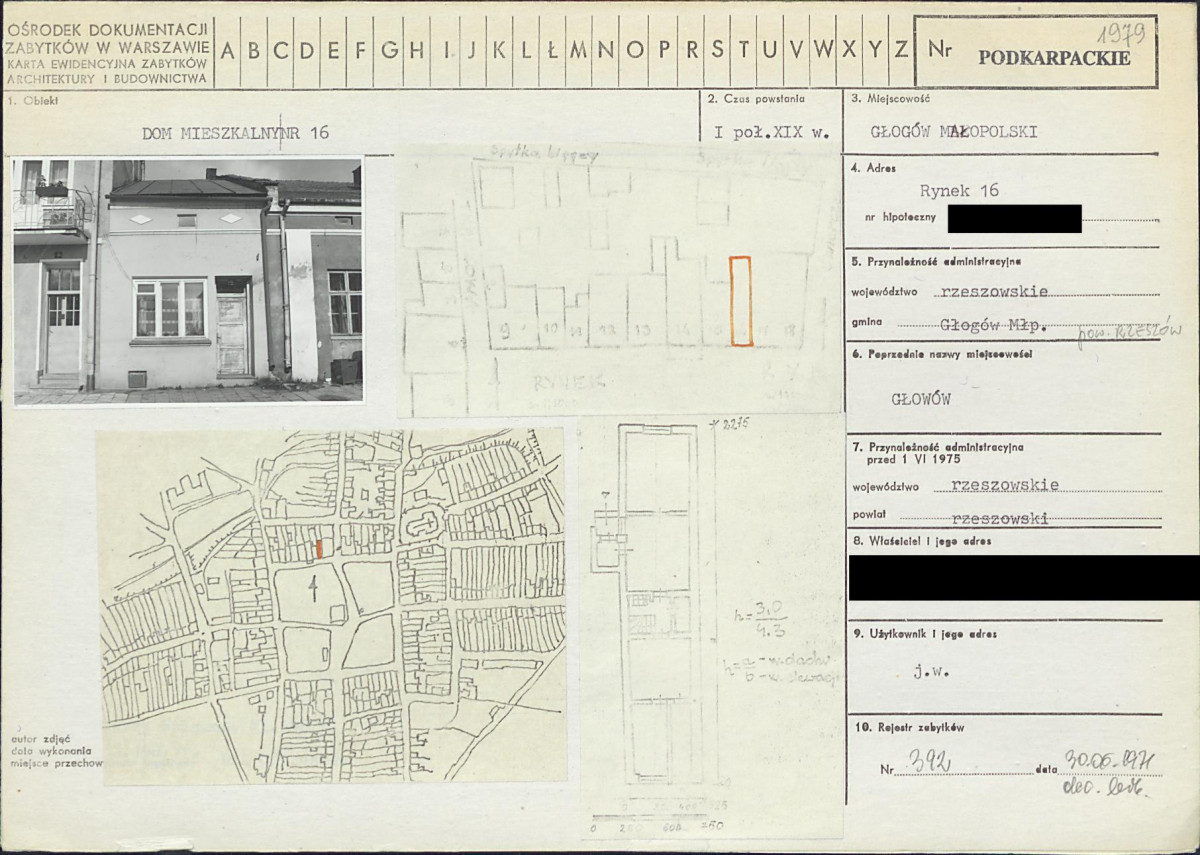The width and height of the screenshot is (1200, 855).
Task: Select the blacked-out nr hipoteczny bar
Action: (1014, 218)
